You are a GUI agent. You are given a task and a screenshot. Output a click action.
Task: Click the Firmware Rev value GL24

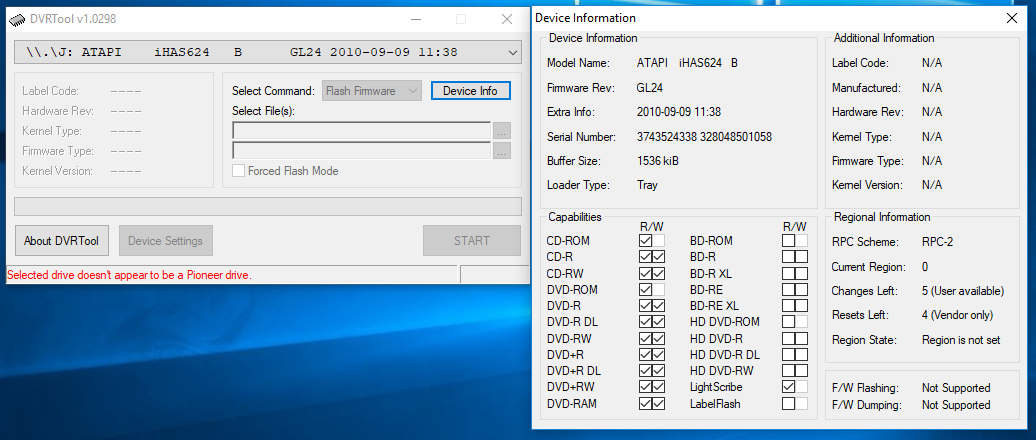click(649, 88)
